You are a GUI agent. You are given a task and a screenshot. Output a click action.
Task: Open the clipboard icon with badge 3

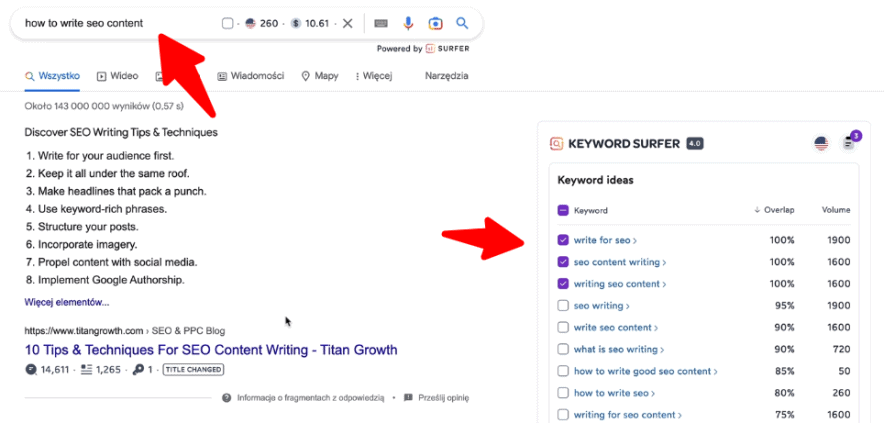(849, 143)
